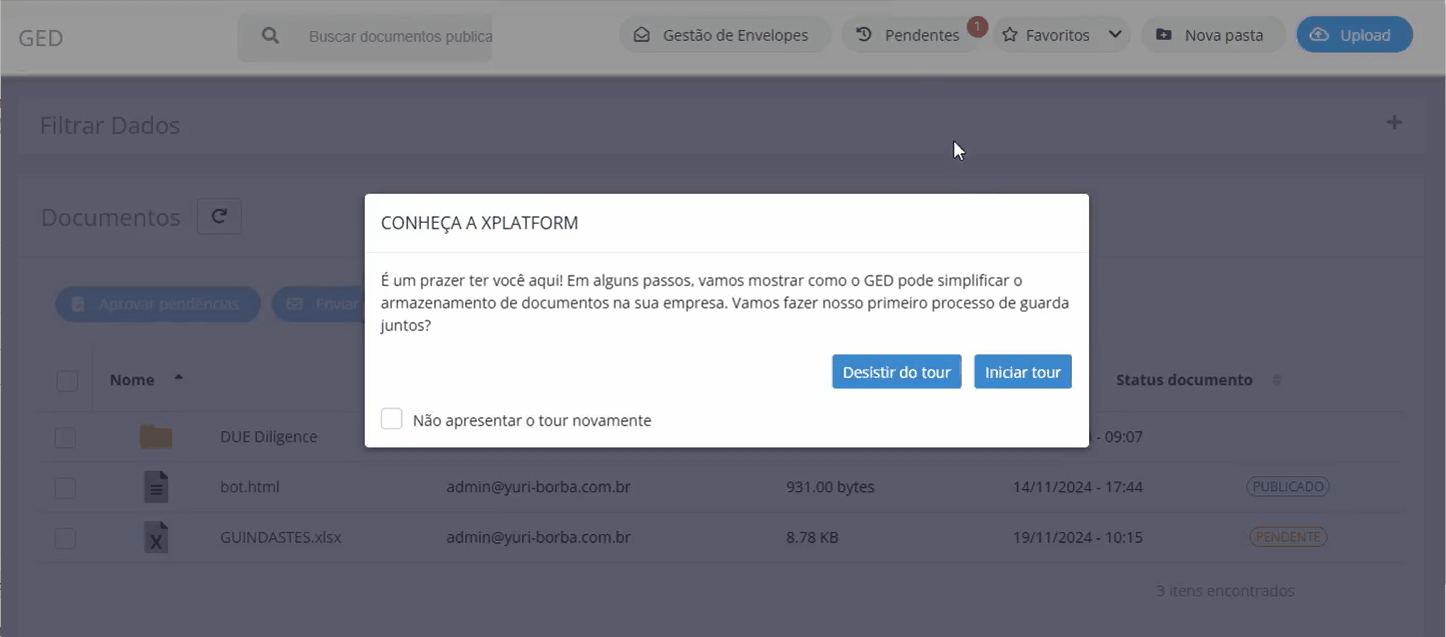
Task: Click the GUINDASTES.xlsx owner email cell
Action: pyautogui.click(x=538, y=537)
